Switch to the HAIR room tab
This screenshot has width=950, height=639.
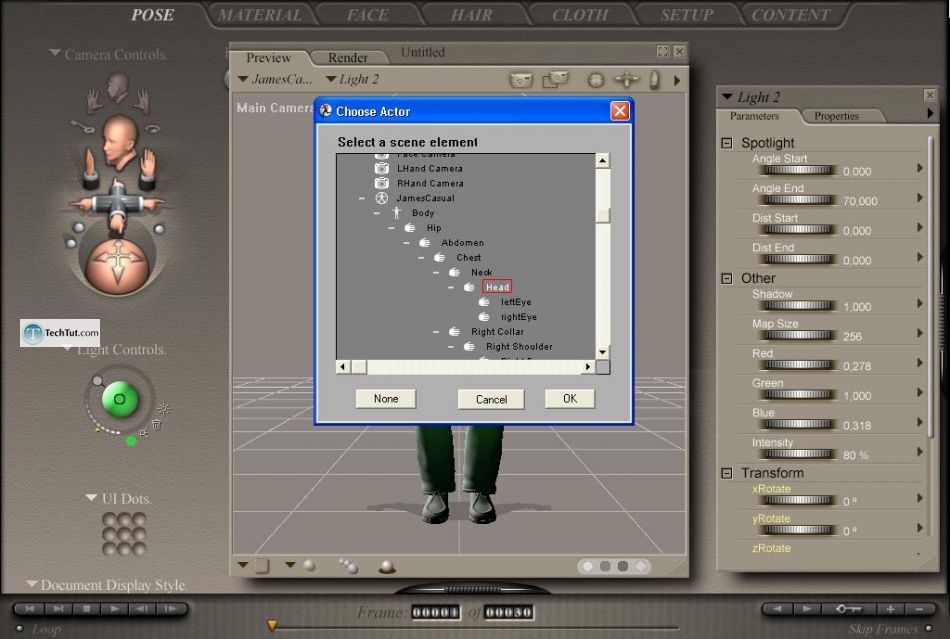(471, 15)
